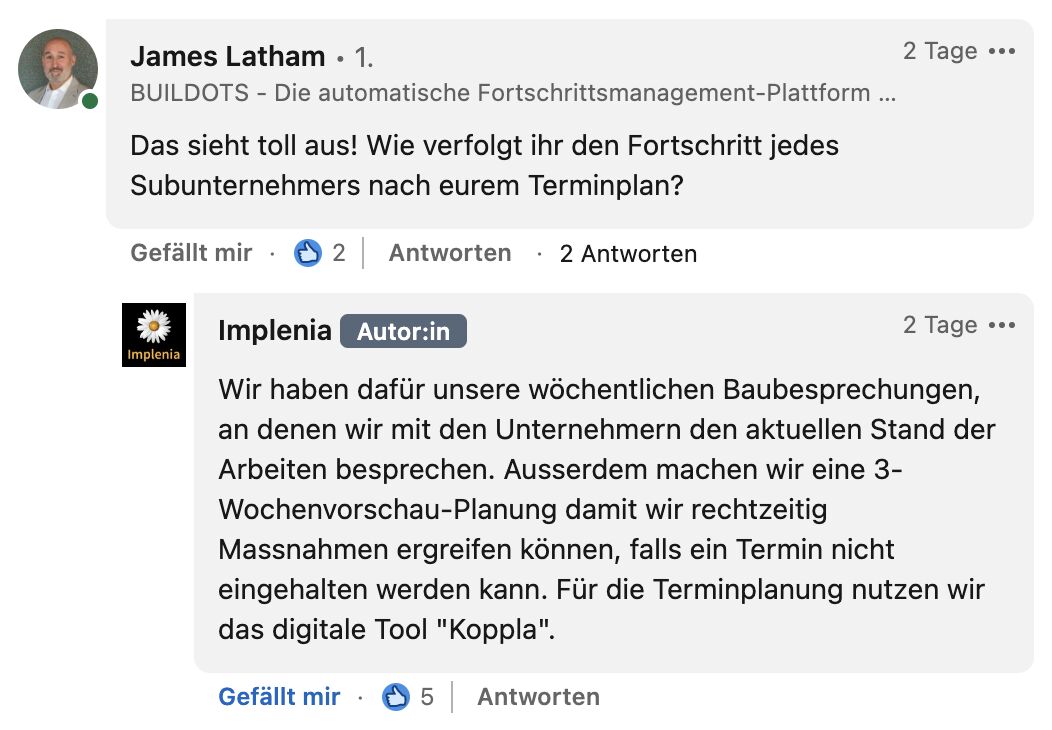The height and width of the screenshot is (730, 1052).
Task: Open three-dot menu on James Latham's comment
Action: pyautogui.click(x=1002, y=51)
